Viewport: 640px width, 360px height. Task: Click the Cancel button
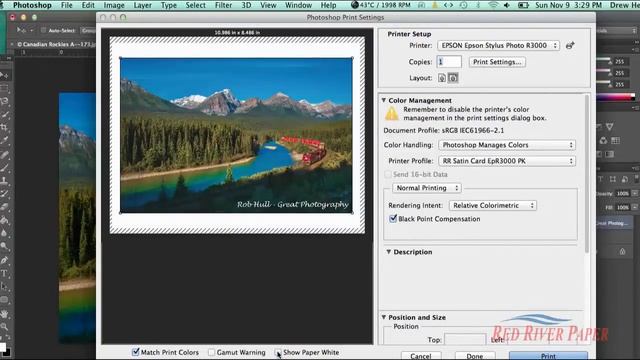pyautogui.click(x=421, y=356)
